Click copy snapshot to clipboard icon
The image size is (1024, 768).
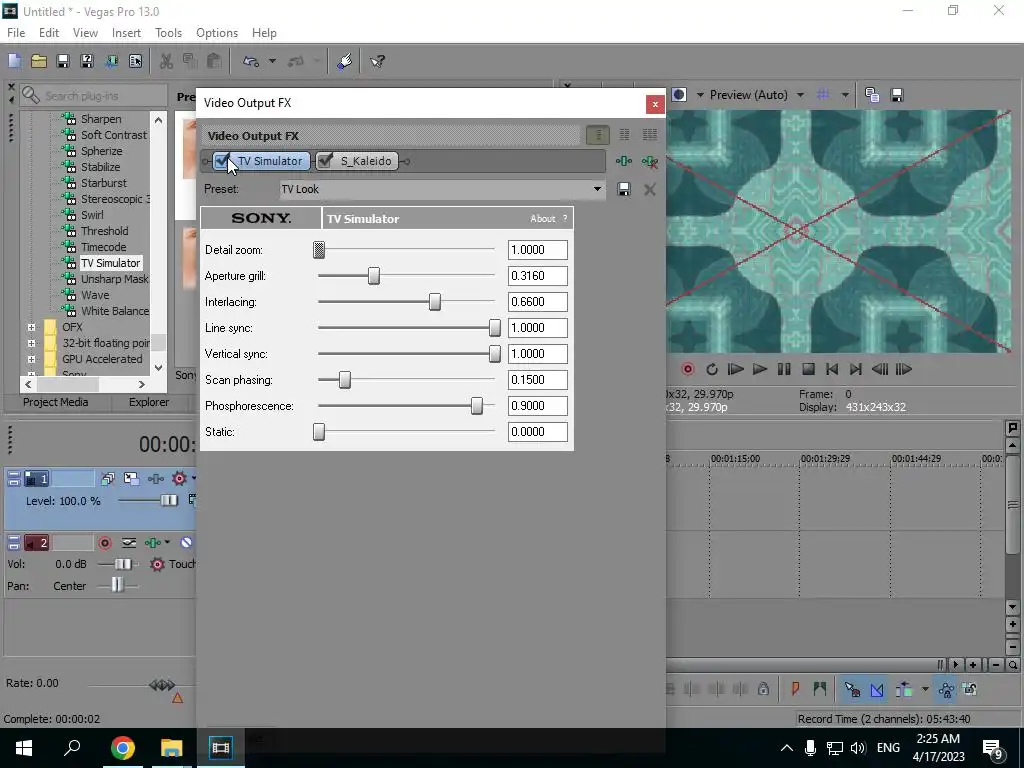point(872,95)
